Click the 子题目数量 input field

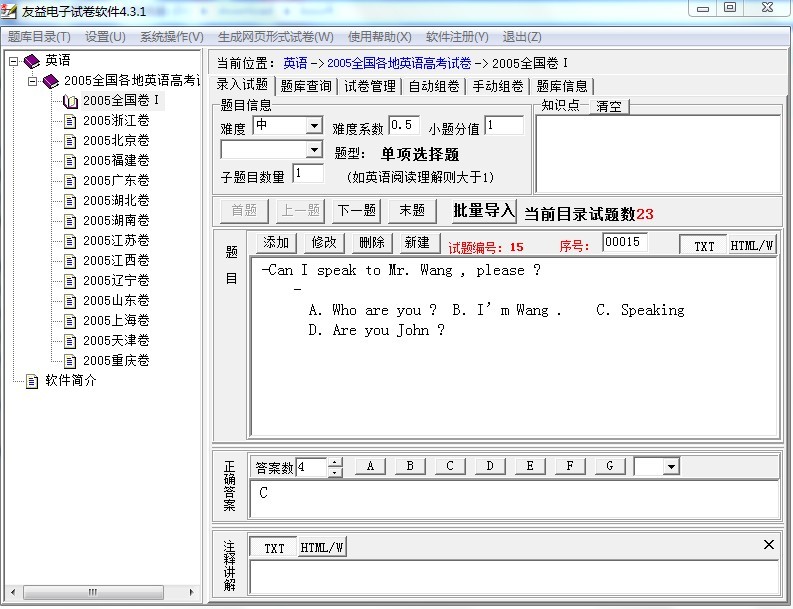[307, 173]
